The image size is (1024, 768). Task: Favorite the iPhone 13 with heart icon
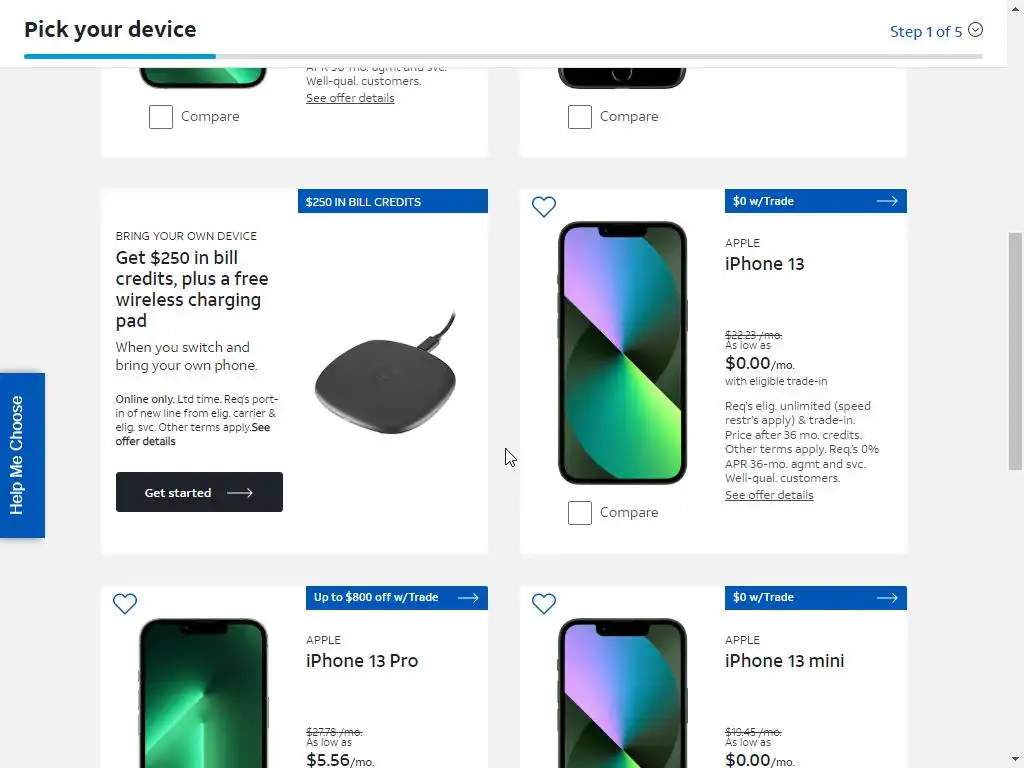coord(543,206)
